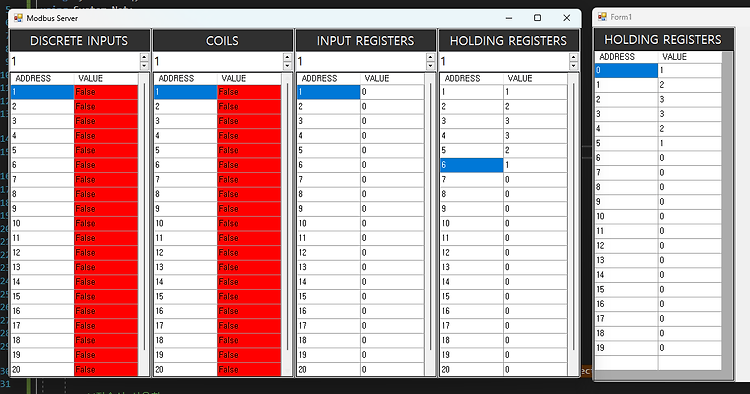Select Input Registers address 14 cell
Viewport: 750px width, 394px height.
coord(328,282)
